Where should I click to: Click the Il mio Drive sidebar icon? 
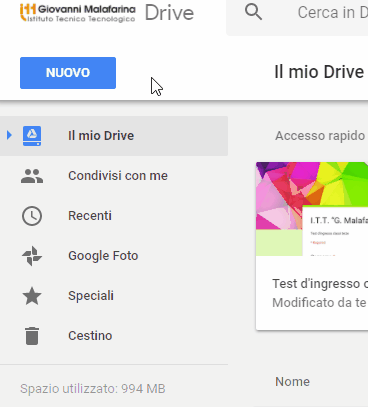pos(32,136)
